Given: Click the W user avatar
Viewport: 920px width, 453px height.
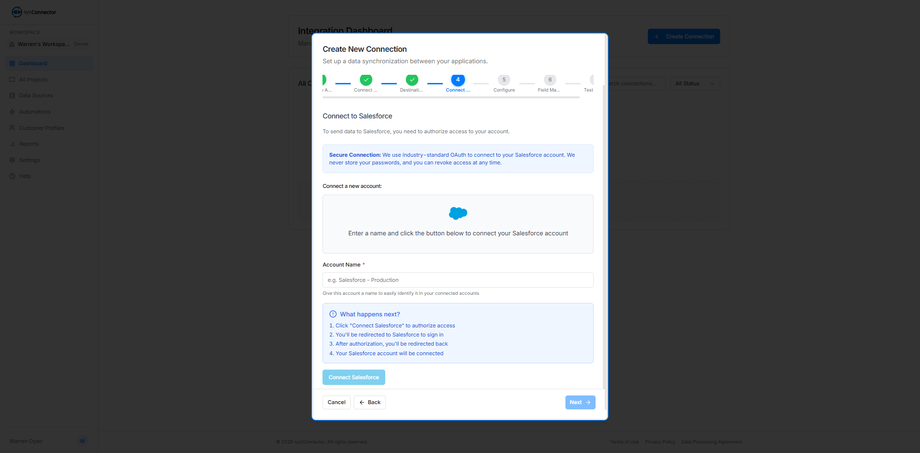Looking at the screenshot, I should pos(82,441).
